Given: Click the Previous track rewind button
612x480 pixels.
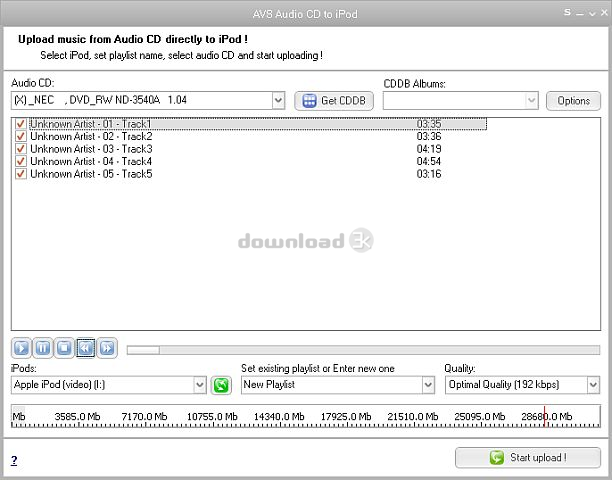Looking at the screenshot, I should [86, 347].
